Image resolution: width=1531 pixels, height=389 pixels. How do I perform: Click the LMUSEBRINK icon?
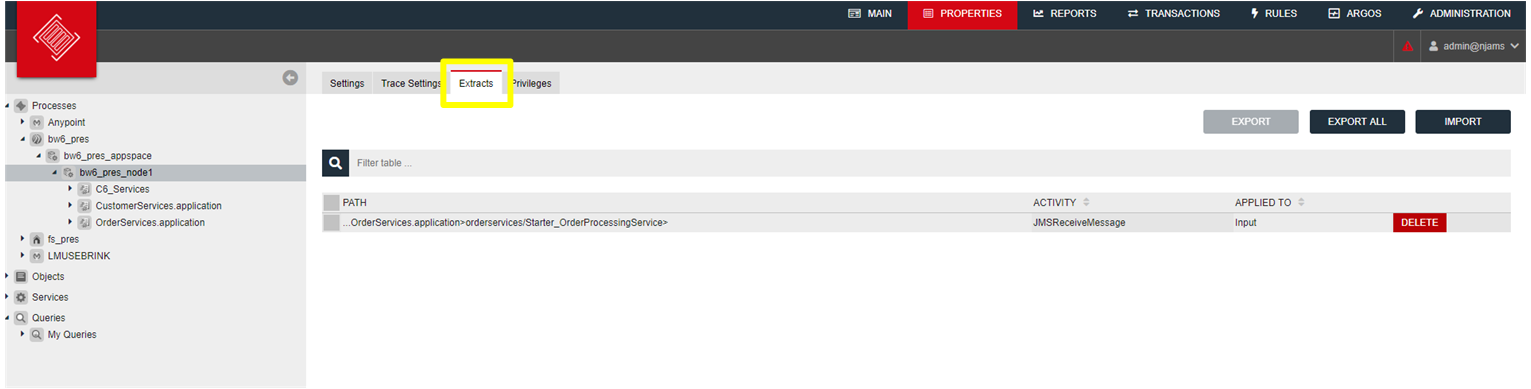[x=37, y=256]
